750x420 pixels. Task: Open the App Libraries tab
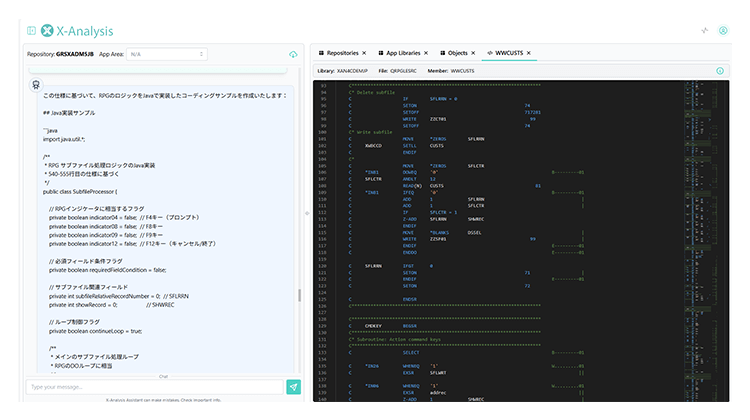click(402, 52)
